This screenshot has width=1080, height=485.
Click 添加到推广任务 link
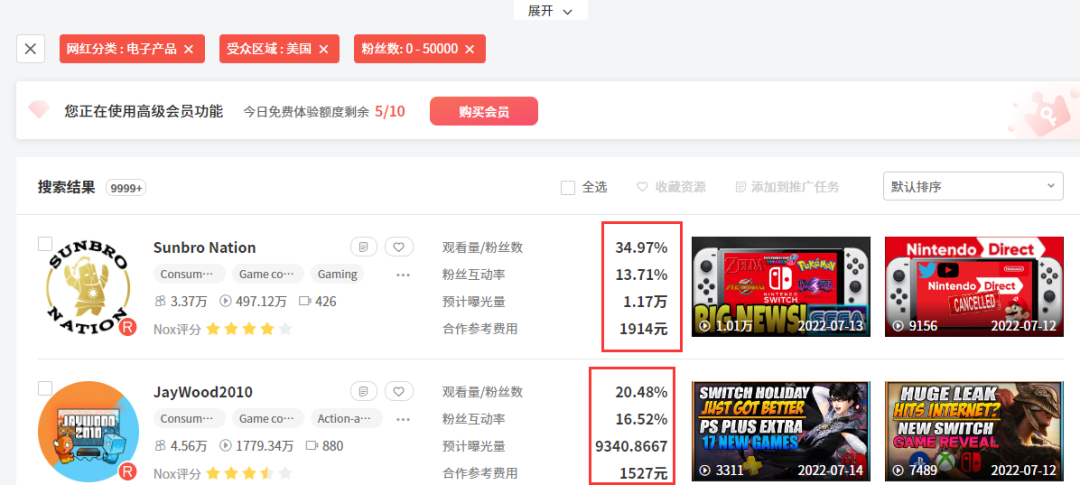787,187
